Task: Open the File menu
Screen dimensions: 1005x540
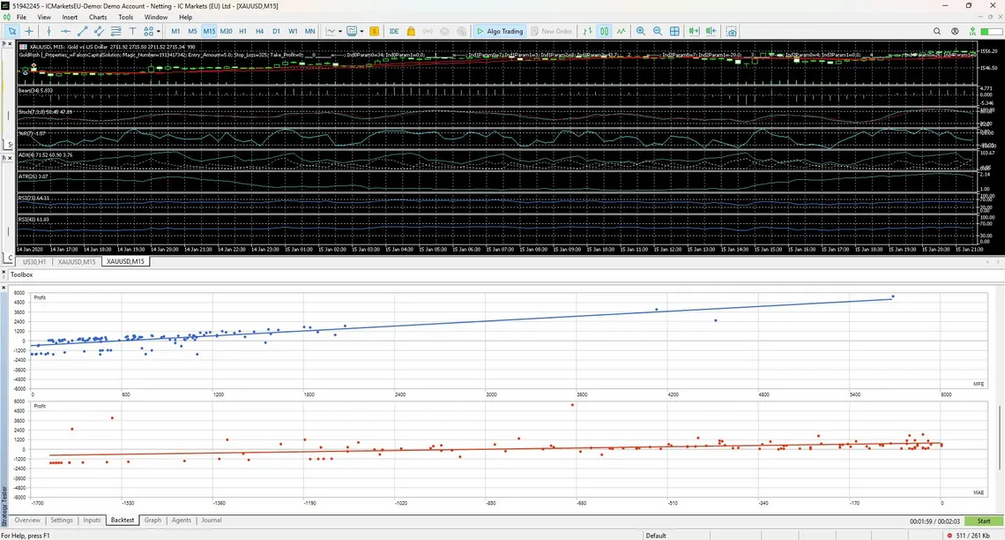Action: (21, 17)
